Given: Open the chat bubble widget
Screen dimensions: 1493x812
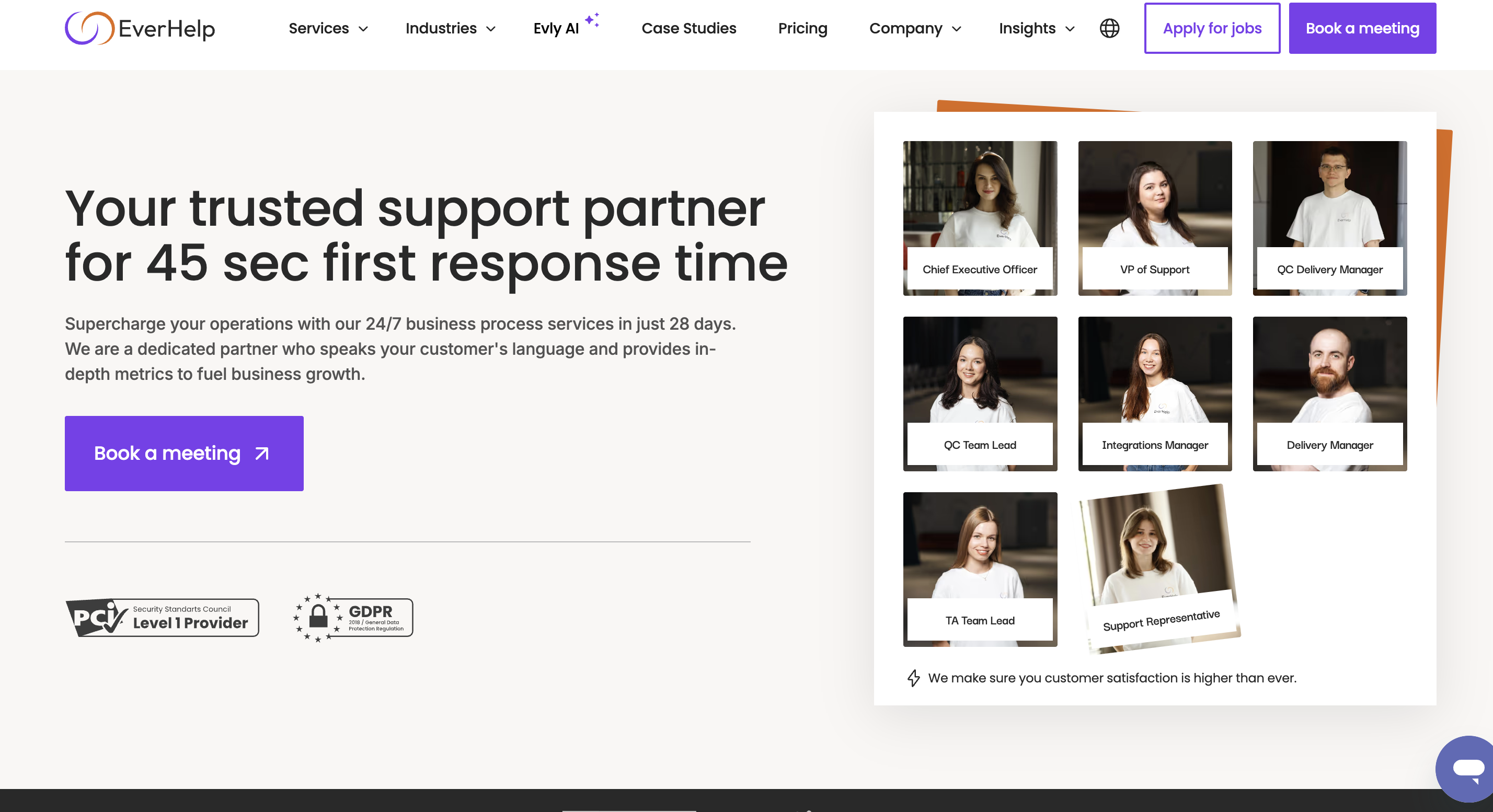Looking at the screenshot, I should point(1467,769).
